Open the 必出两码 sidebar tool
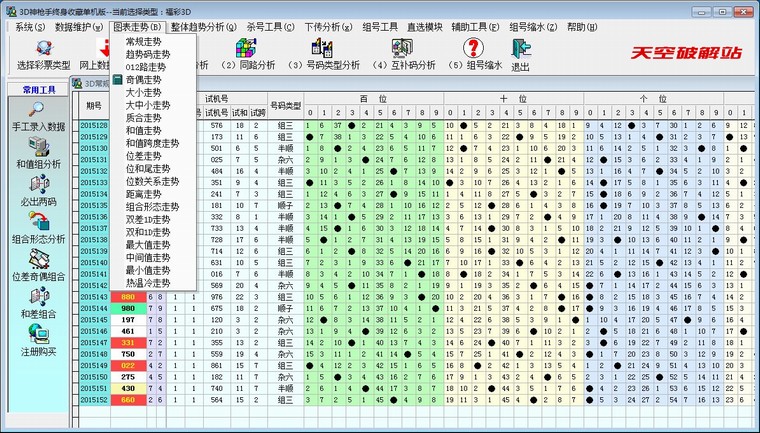760x433 pixels. tap(38, 190)
